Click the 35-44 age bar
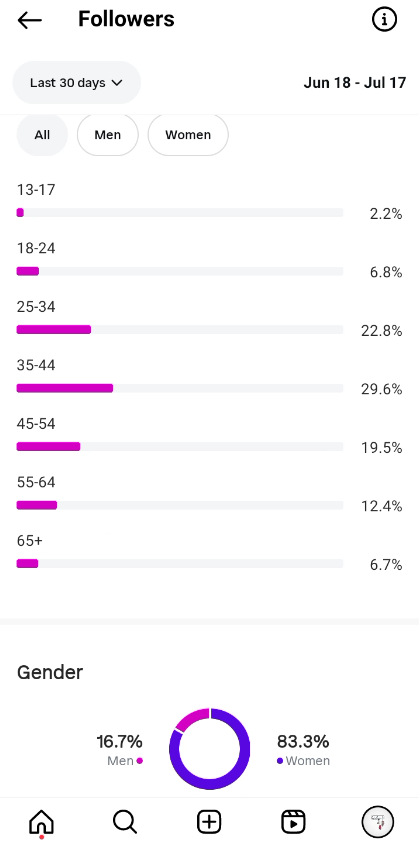 179,388
